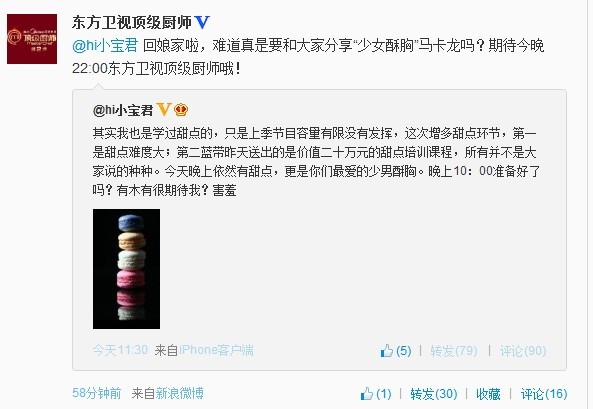The image size is (593, 409).
Task: Like the quoted post with thumbs-up (5)
Action: coord(396,351)
